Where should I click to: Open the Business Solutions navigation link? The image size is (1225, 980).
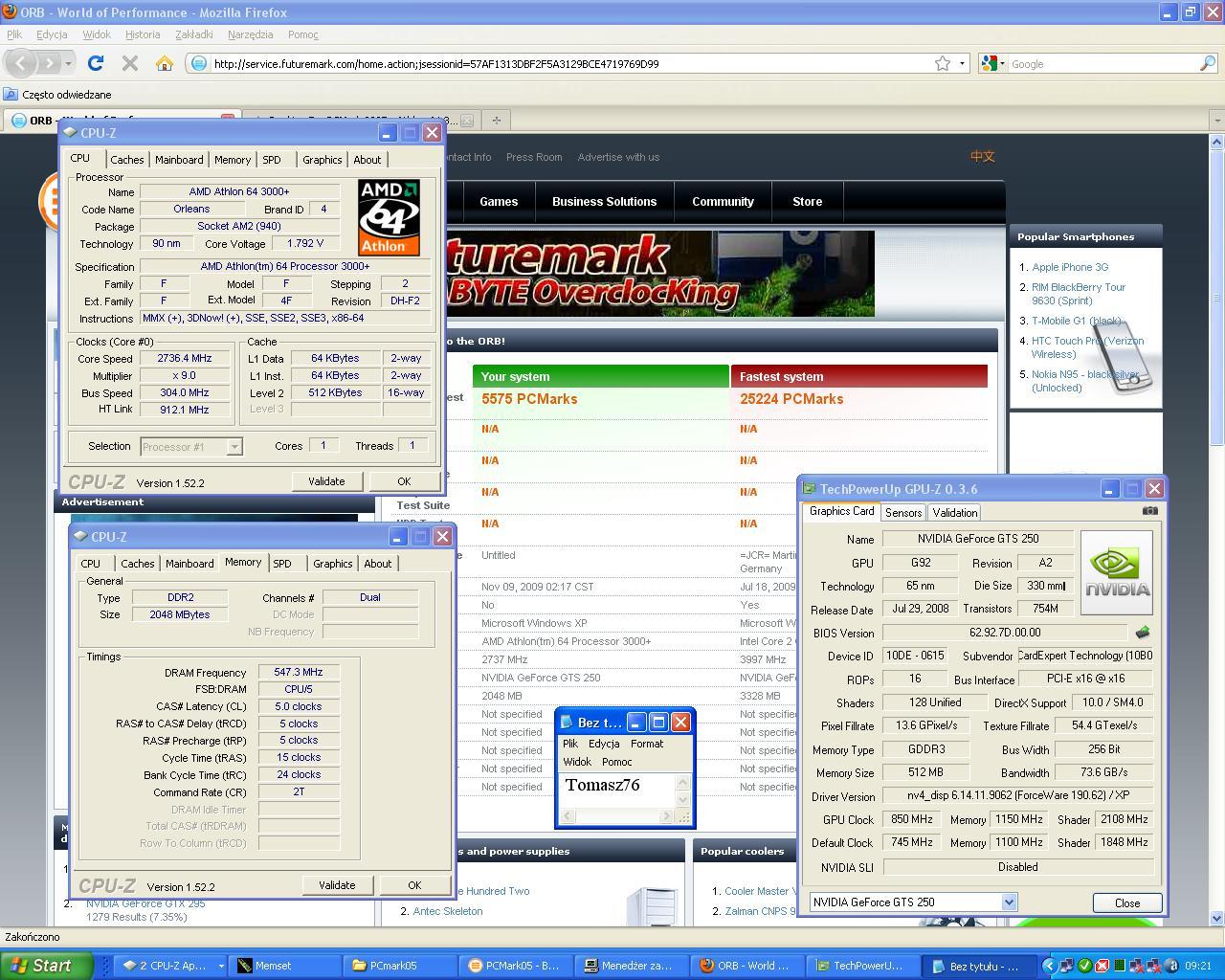pyautogui.click(x=605, y=202)
